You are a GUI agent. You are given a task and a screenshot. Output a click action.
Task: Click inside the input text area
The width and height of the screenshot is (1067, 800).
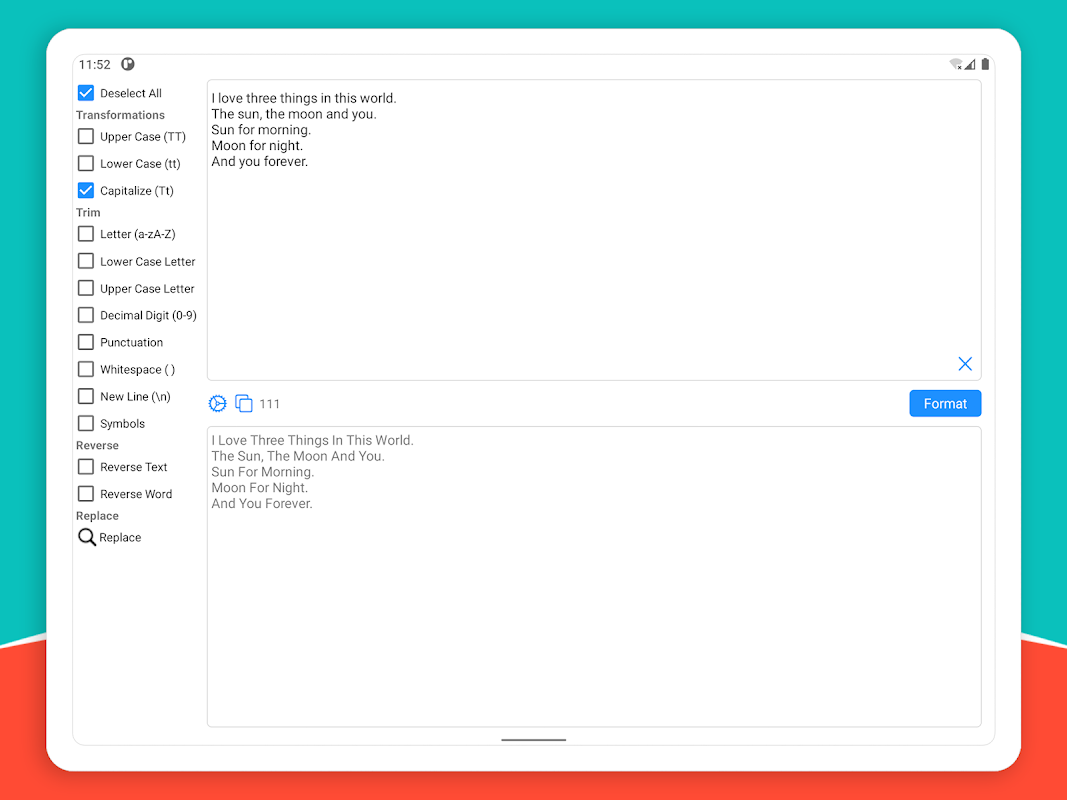[594, 230]
